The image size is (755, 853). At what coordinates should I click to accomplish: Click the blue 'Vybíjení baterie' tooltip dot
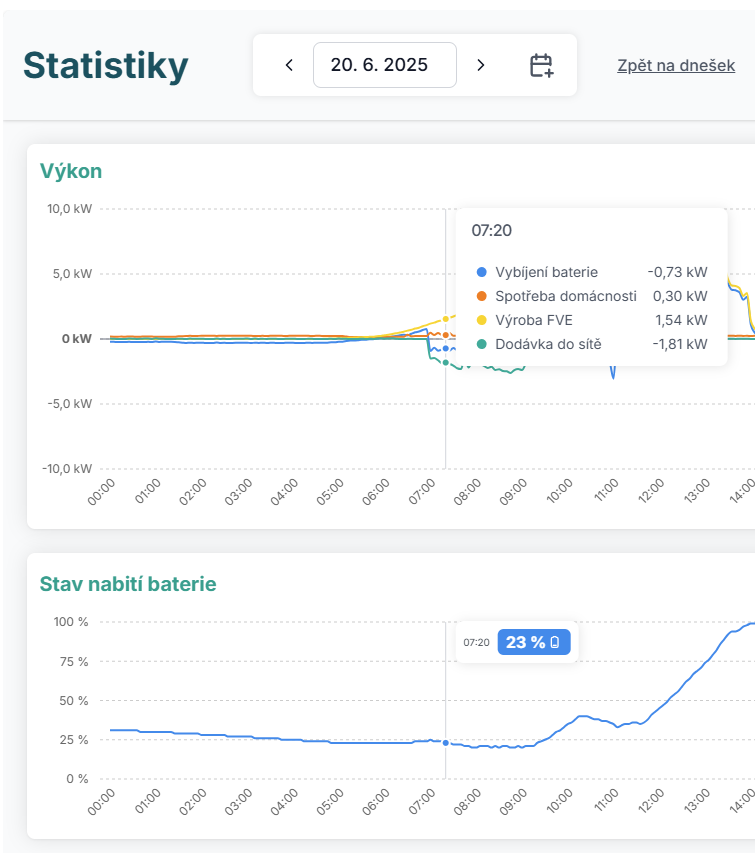481,272
